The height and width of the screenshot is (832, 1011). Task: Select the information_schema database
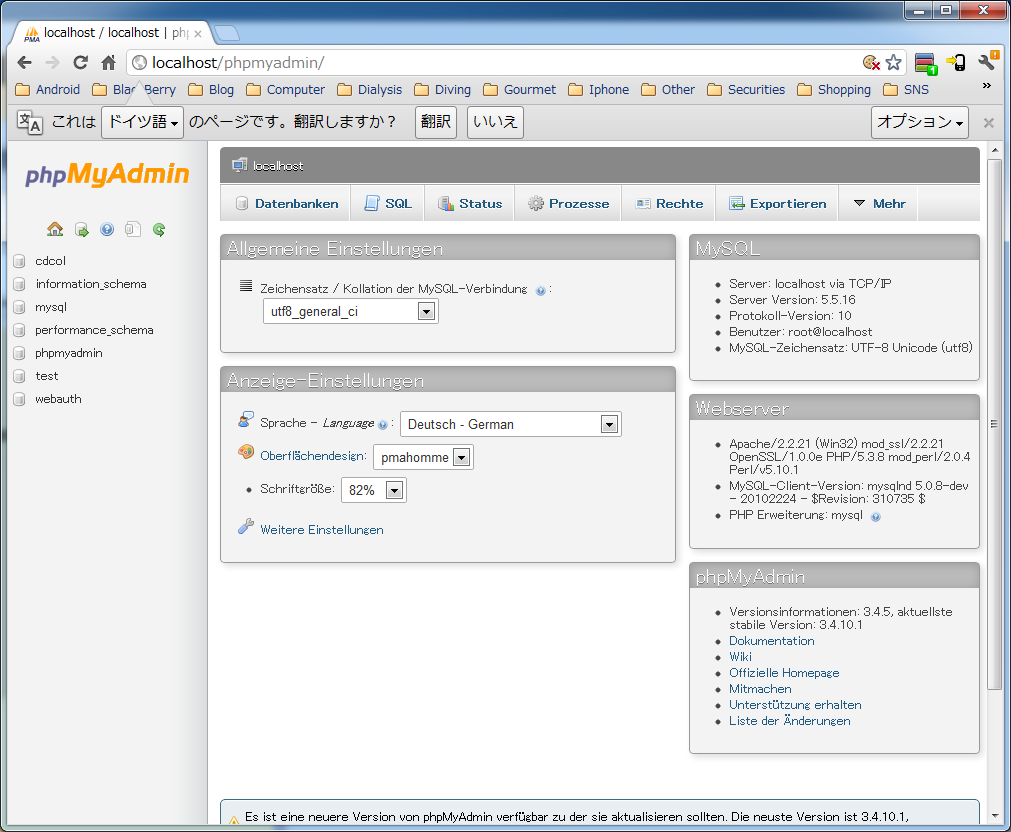pos(91,284)
